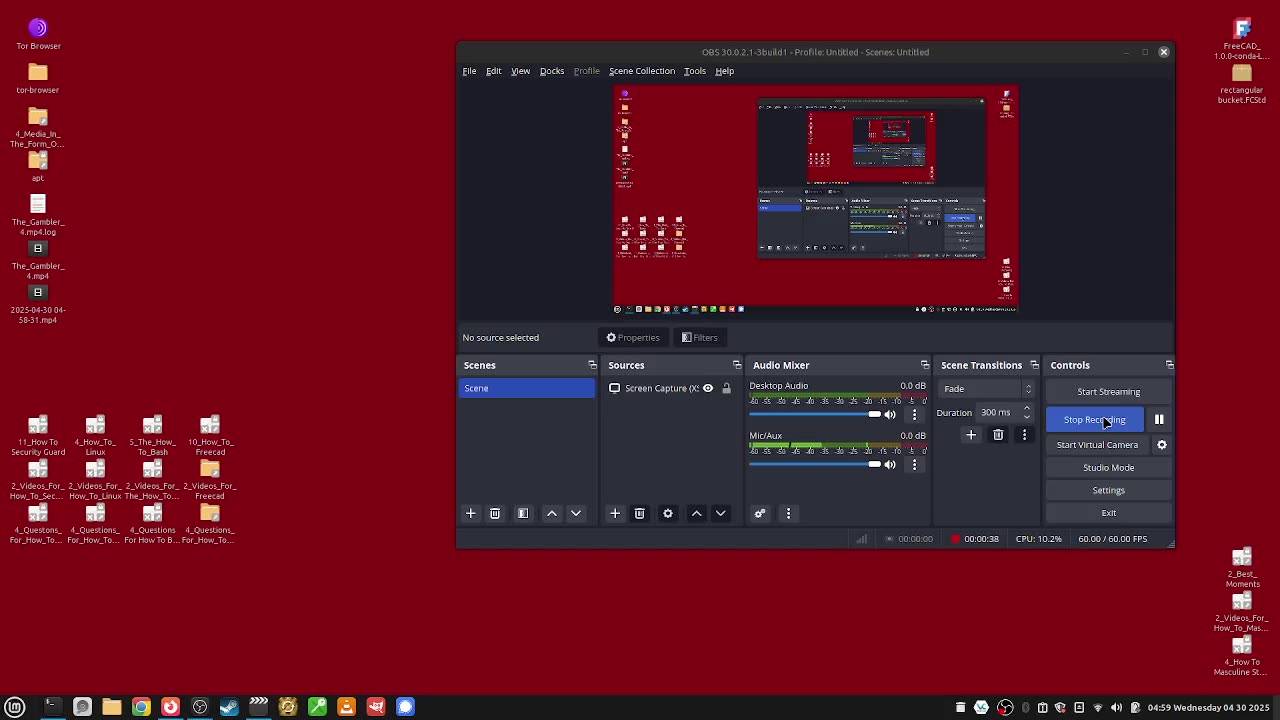Open advanced audio properties gears icon

point(760,513)
